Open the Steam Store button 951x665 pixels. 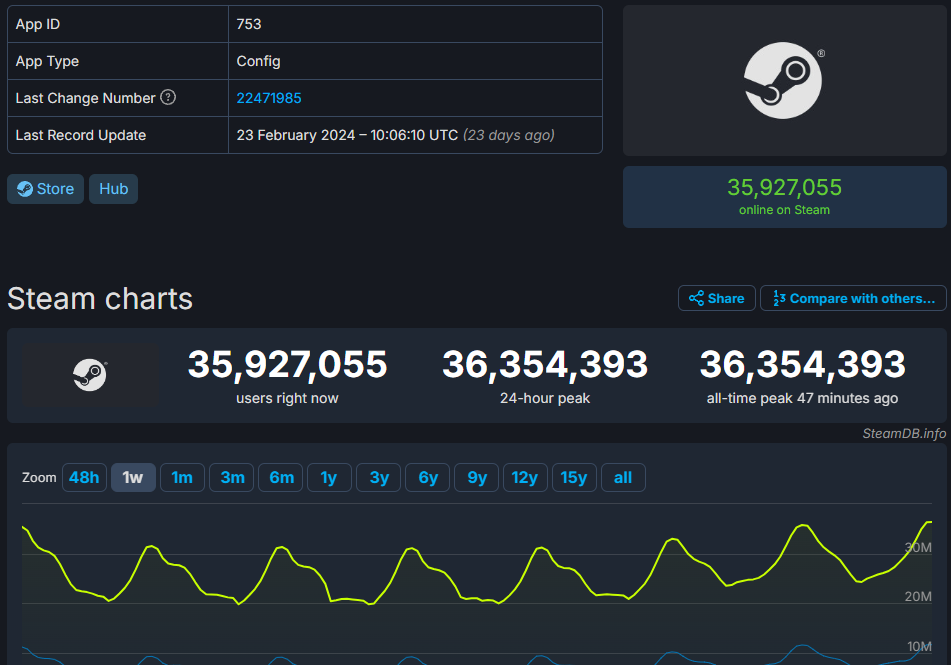tap(45, 189)
